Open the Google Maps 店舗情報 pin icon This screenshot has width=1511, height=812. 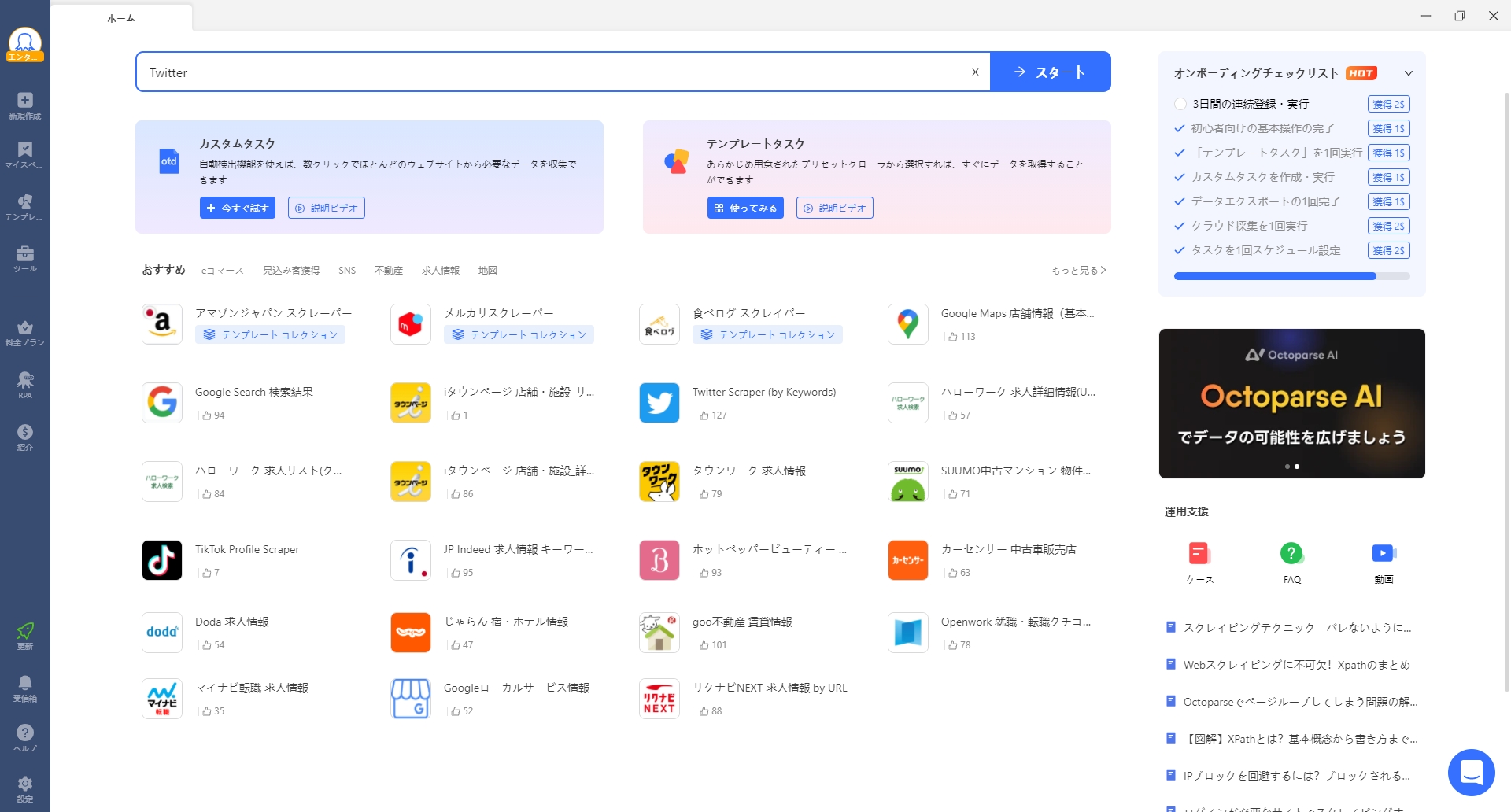(908, 324)
